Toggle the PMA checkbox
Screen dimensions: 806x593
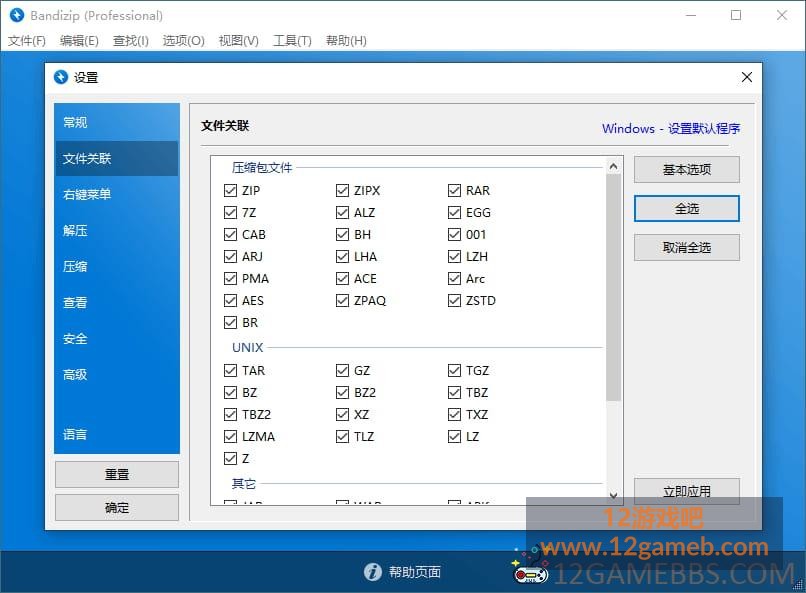point(230,279)
